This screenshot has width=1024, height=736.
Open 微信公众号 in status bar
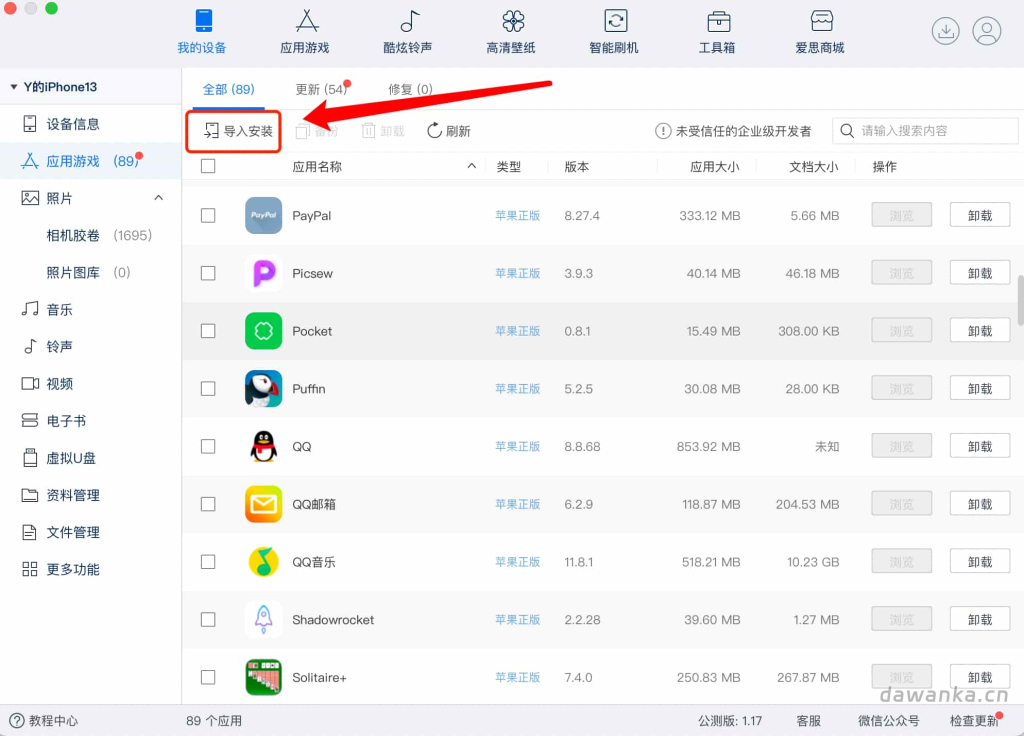click(889, 721)
